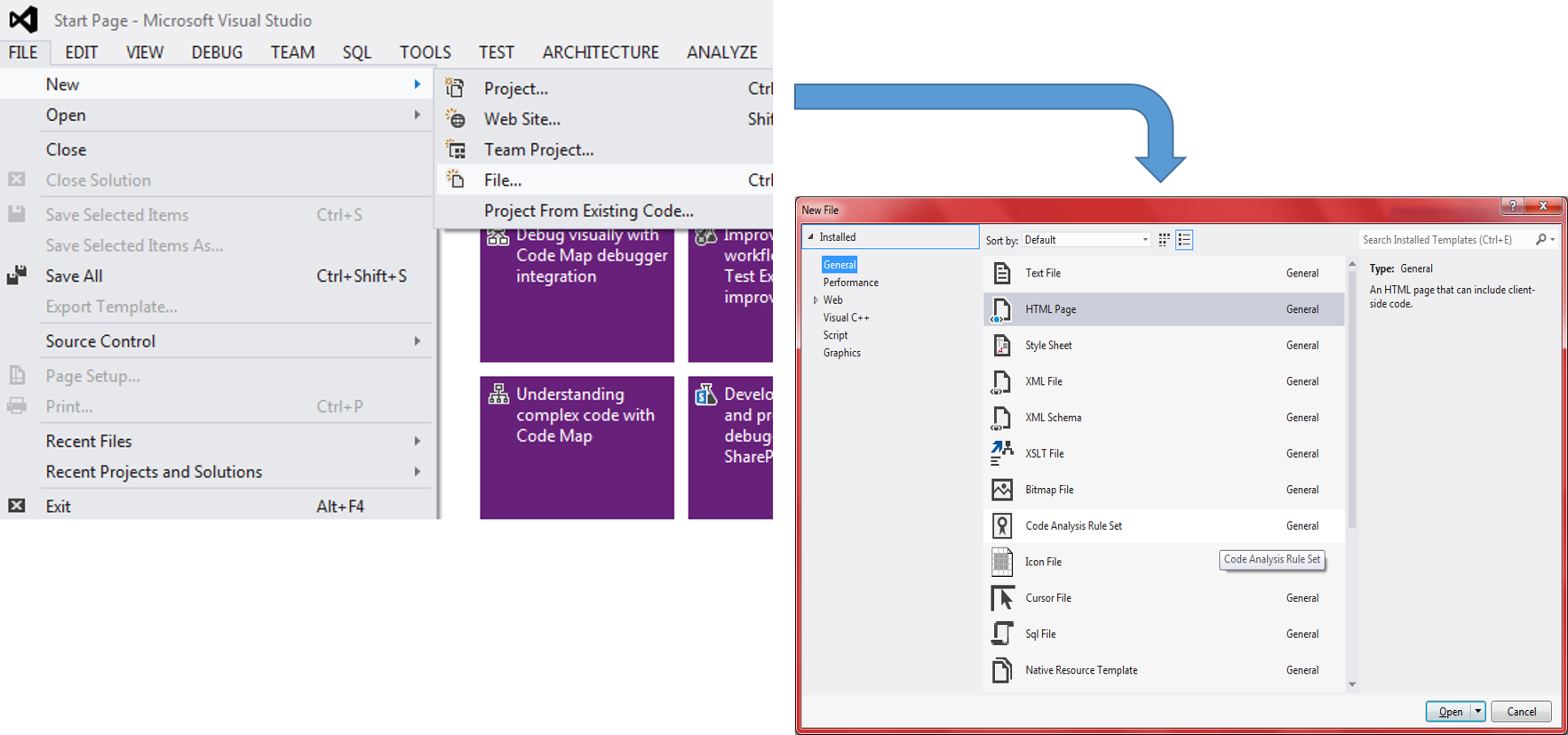Open Understanding complex code with Code Map tile
The height and width of the screenshot is (735, 1568).
click(x=577, y=447)
